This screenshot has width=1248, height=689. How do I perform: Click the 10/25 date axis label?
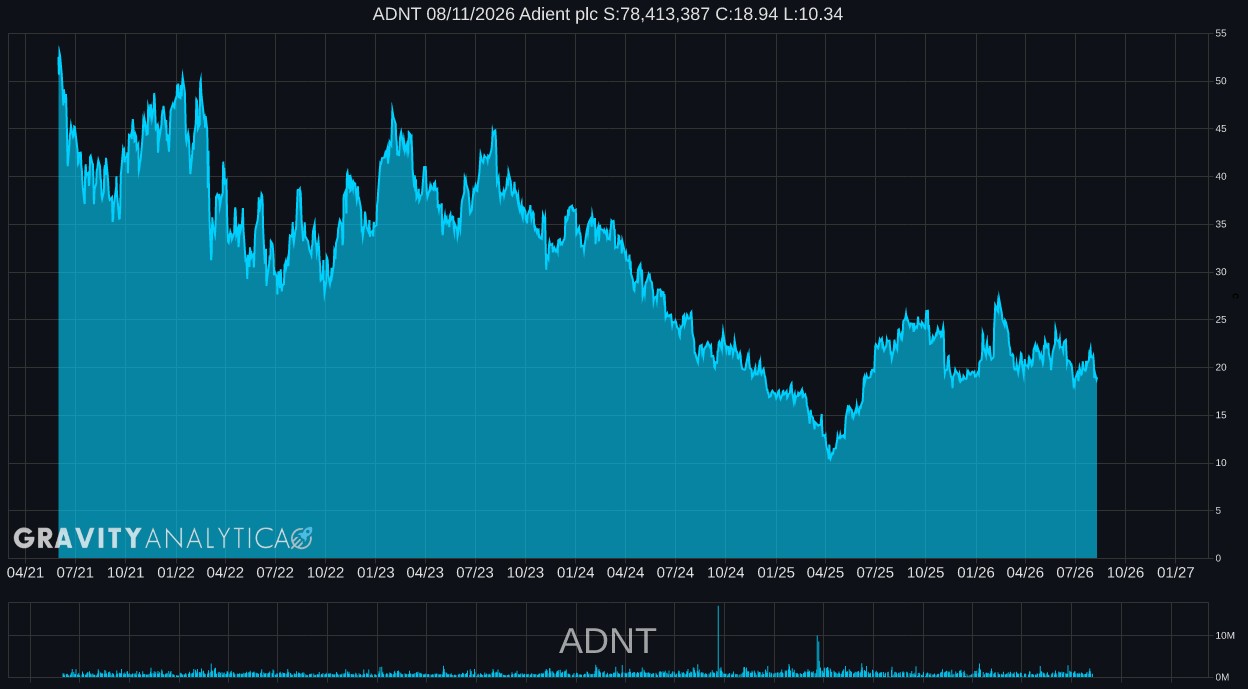(x=925, y=573)
